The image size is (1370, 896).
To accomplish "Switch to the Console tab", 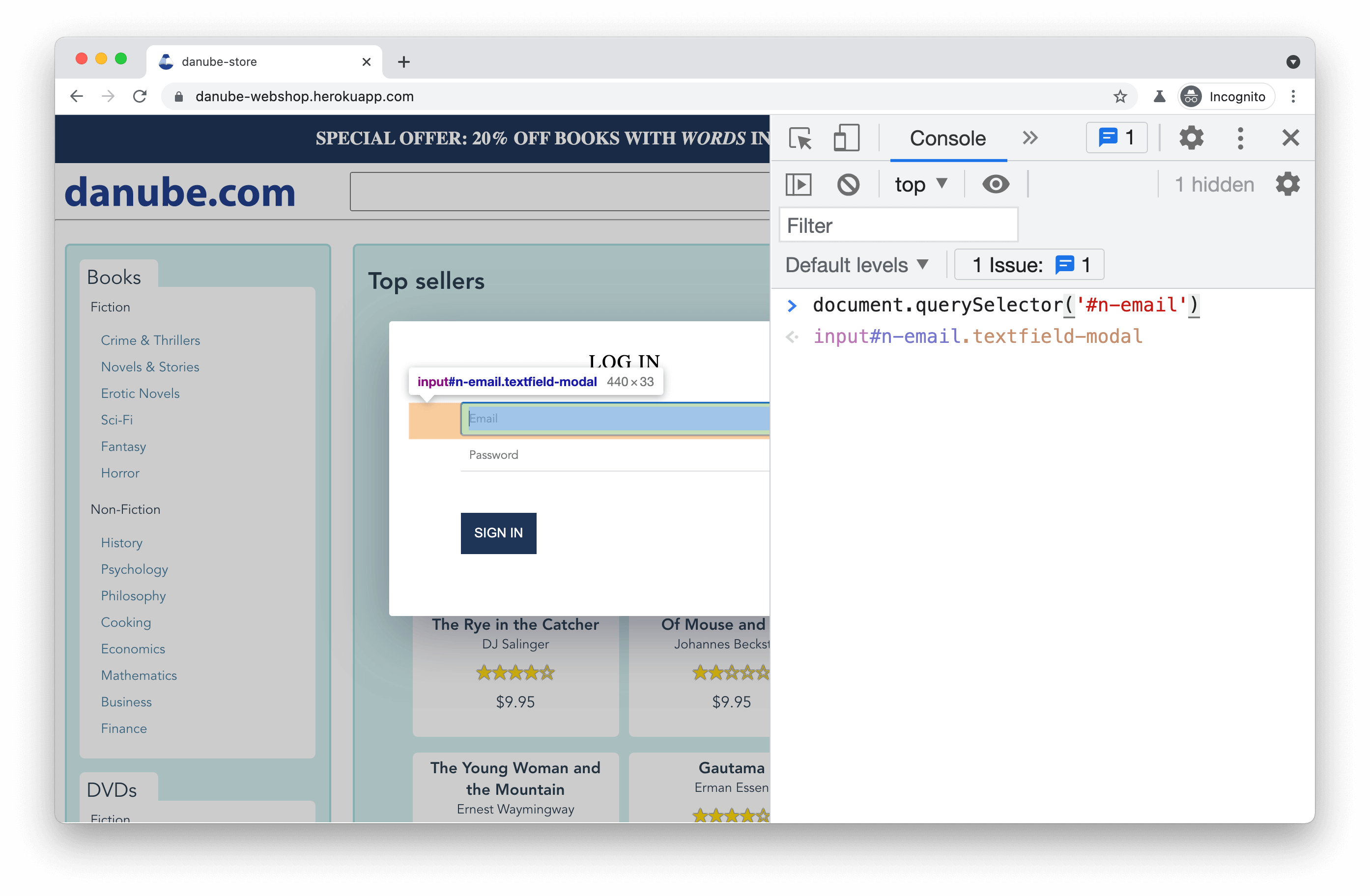I will 947,138.
